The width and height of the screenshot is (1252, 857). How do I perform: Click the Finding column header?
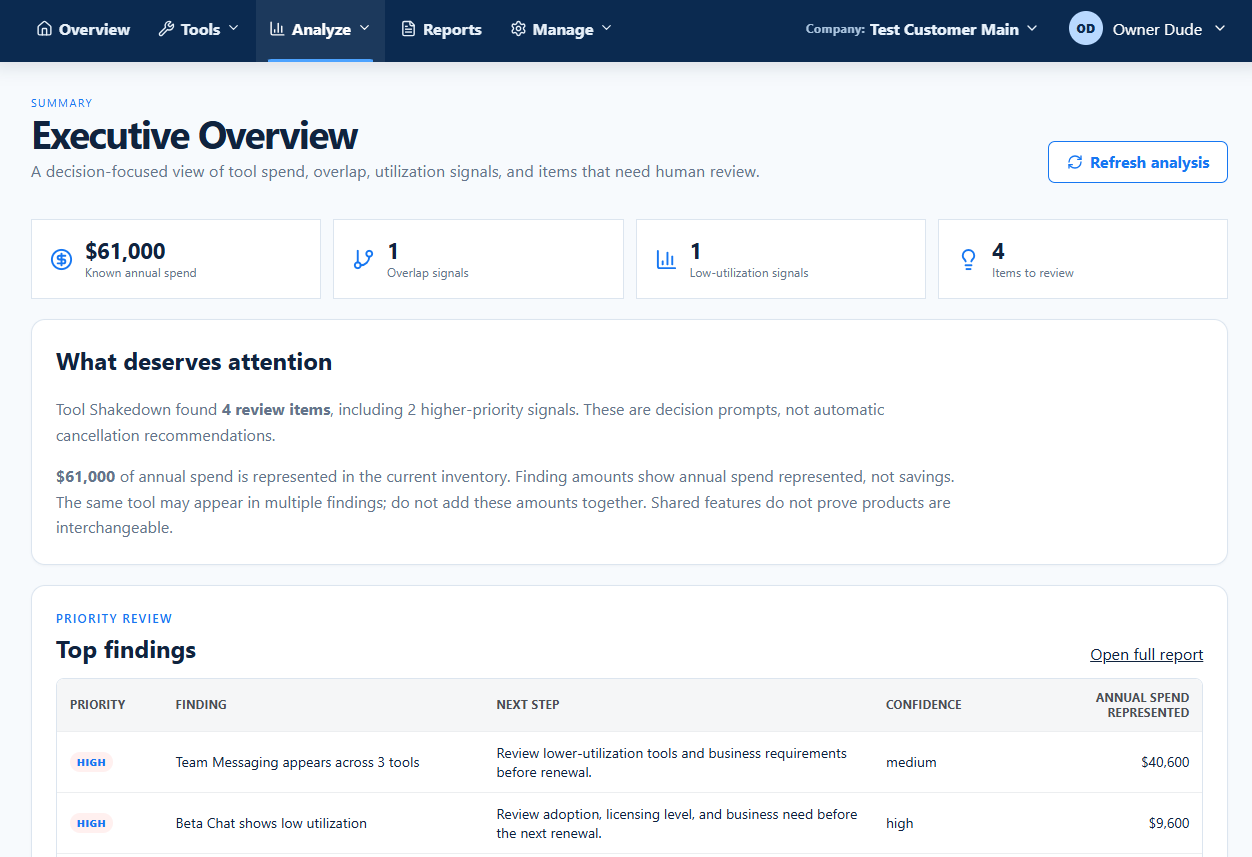pyautogui.click(x=201, y=705)
